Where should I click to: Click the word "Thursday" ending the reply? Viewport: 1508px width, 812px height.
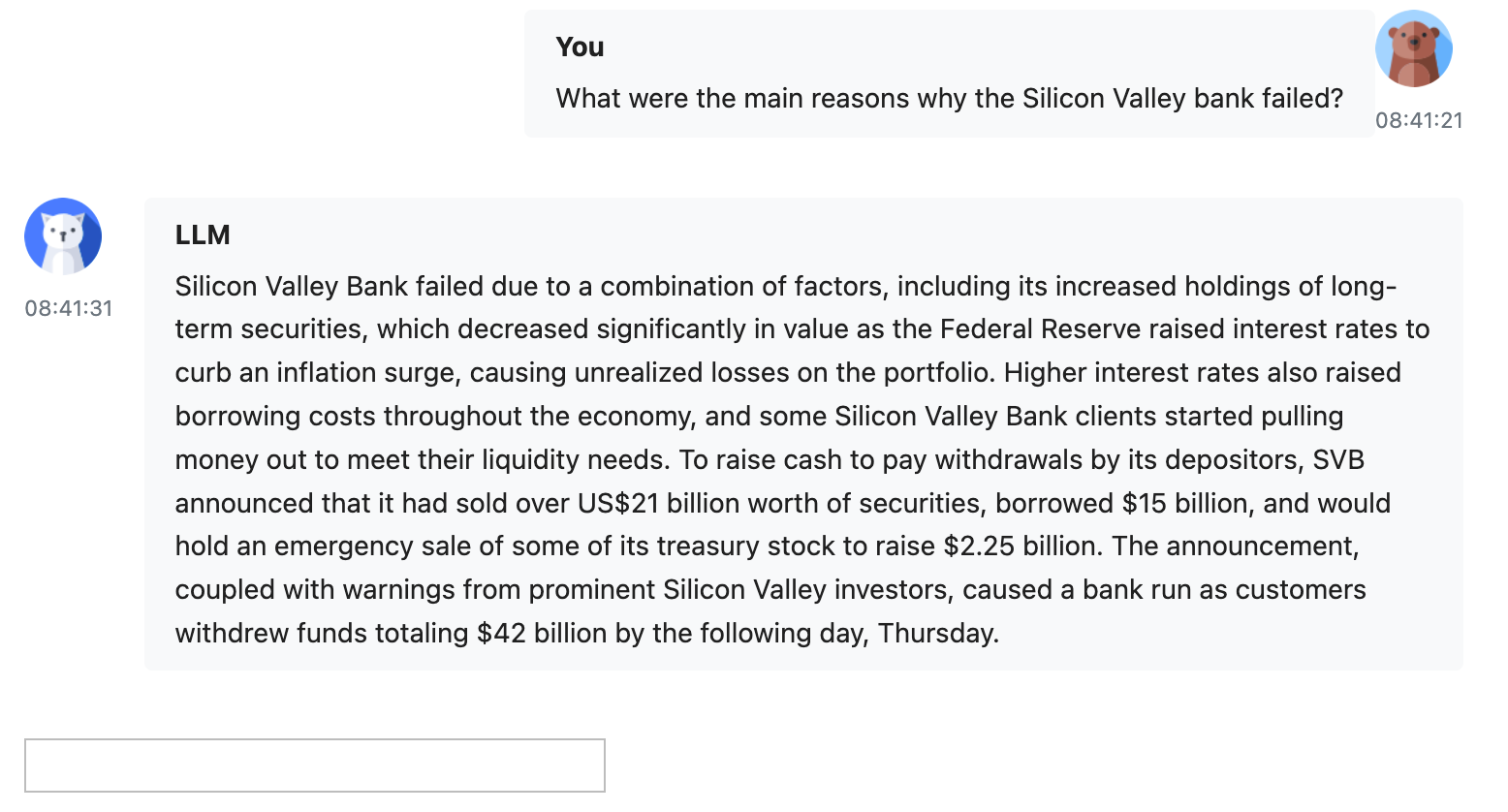tap(935, 634)
